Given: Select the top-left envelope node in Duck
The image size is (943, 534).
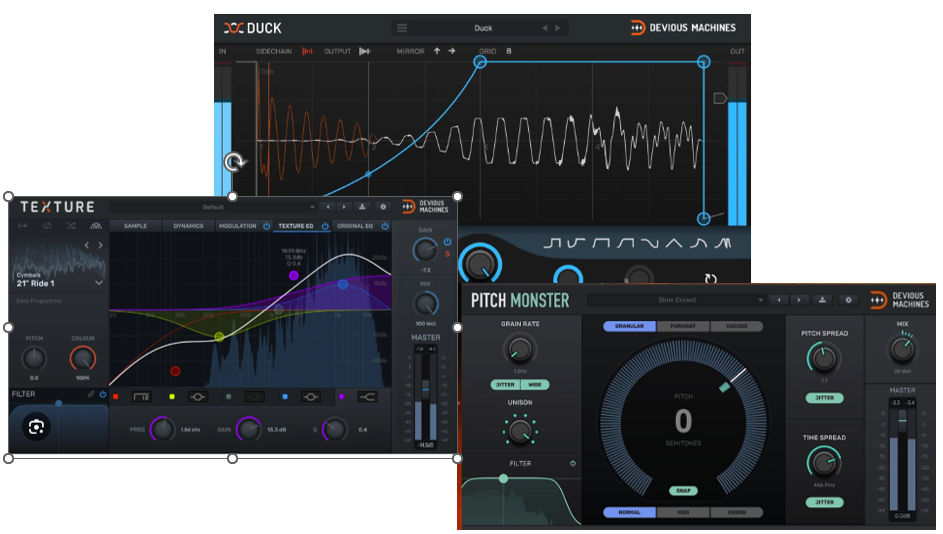Looking at the screenshot, I should pyautogui.click(x=480, y=62).
